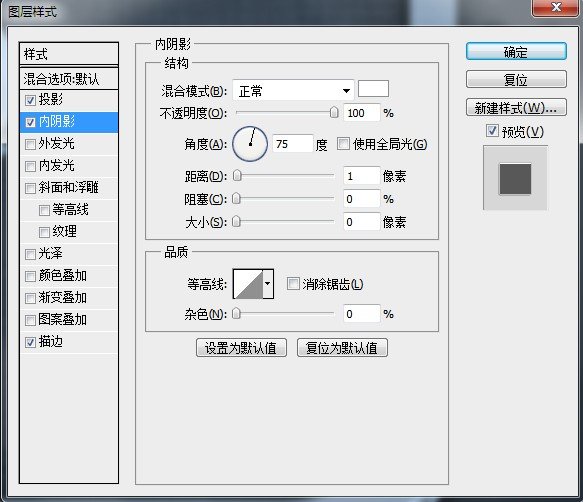Enable the 外发光 outer glow checkbox
This screenshot has height=502, width=583.
[30, 144]
